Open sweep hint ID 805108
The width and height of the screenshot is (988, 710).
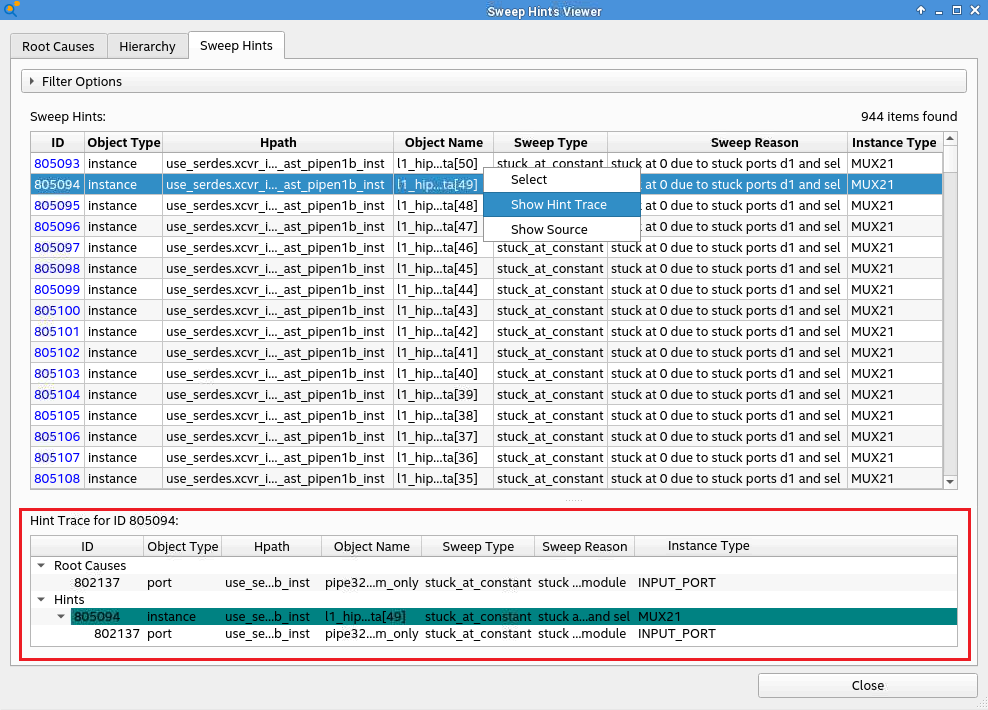point(57,478)
